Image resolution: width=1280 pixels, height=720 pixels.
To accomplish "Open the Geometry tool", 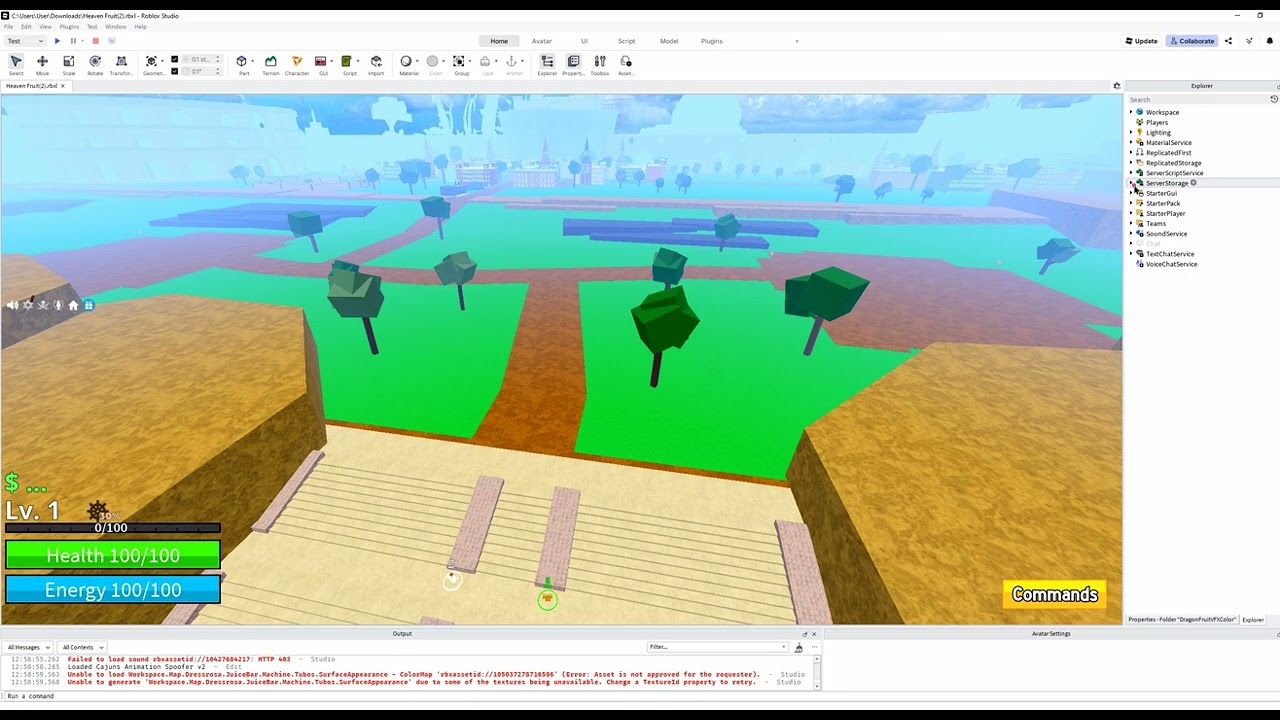I will [x=152, y=65].
